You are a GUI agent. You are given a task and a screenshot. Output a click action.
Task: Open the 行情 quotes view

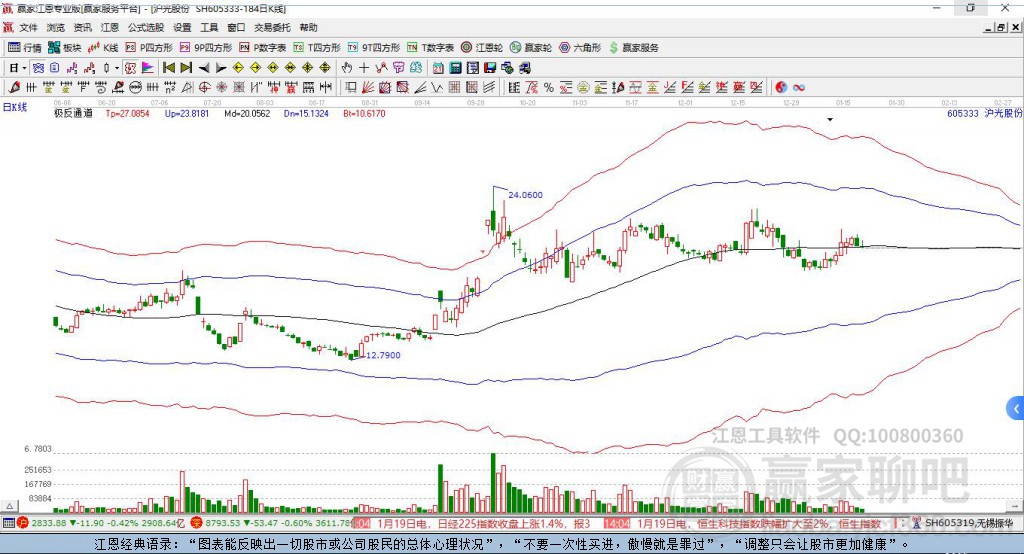click(25, 48)
